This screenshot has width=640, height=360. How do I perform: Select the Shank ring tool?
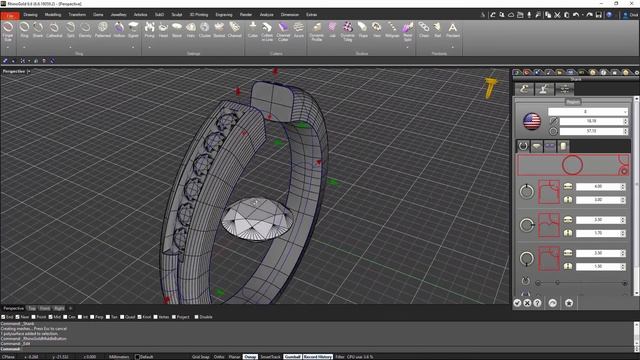click(x=38, y=30)
